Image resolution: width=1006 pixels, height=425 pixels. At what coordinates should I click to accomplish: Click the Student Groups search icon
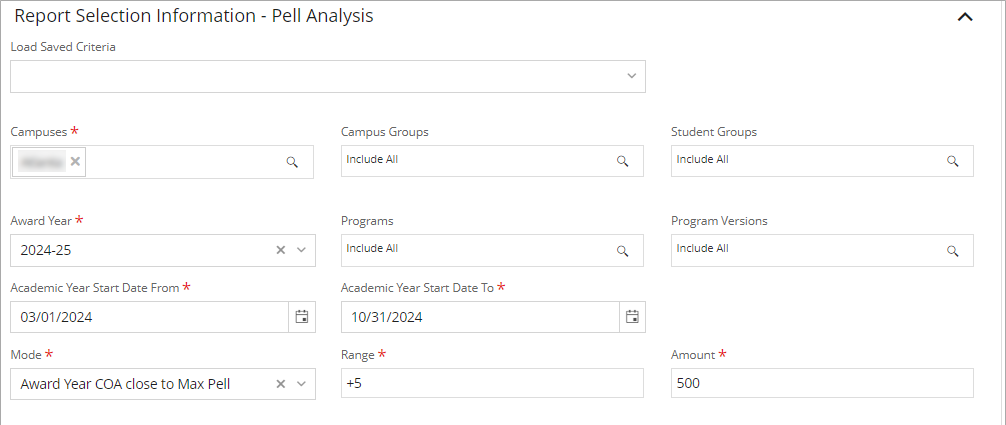pyautogui.click(x=953, y=161)
